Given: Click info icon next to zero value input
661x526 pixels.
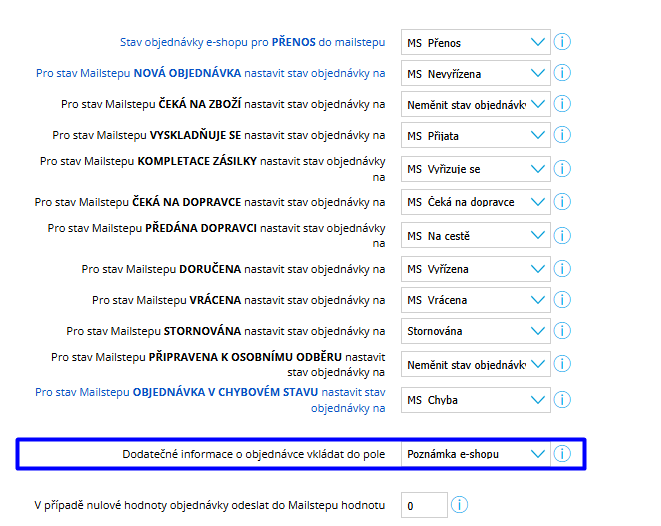Looking at the screenshot, I should pyautogui.click(x=459, y=505).
